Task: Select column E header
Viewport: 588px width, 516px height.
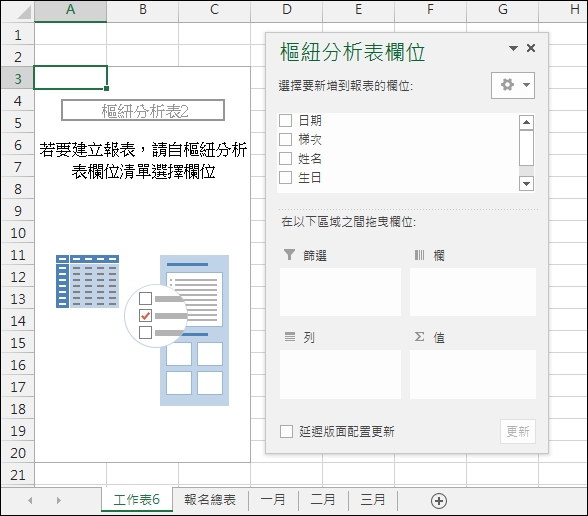Action: pyautogui.click(x=358, y=10)
